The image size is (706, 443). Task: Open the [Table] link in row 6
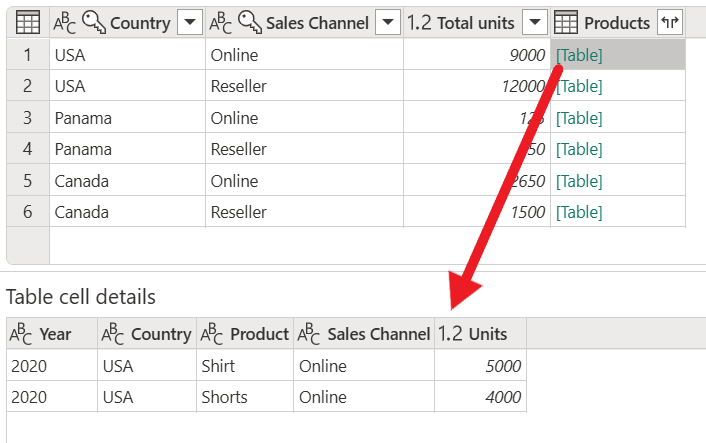(579, 212)
